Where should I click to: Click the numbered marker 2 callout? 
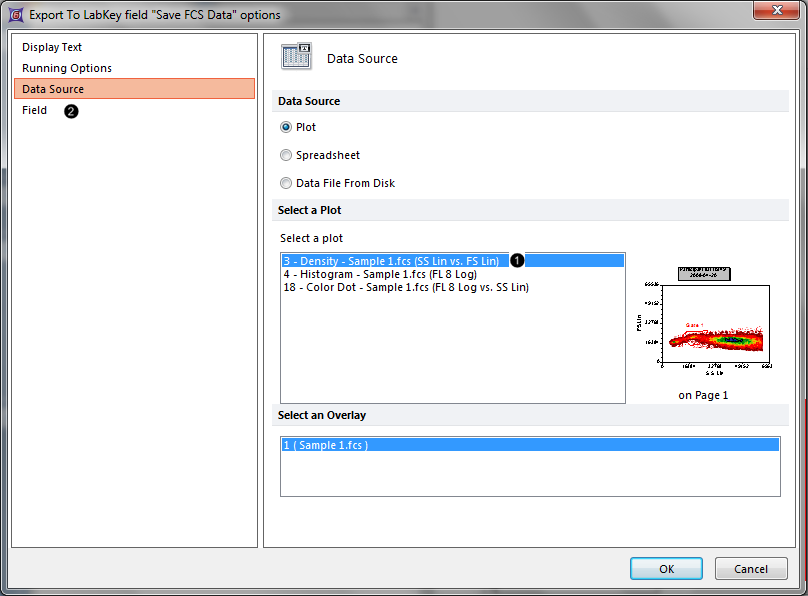click(x=71, y=111)
